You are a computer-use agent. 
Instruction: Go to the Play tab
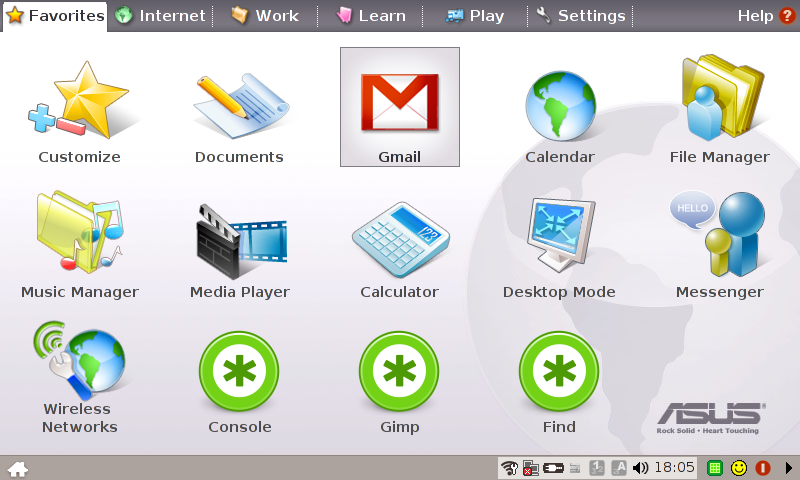pyautogui.click(x=475, y=16)
